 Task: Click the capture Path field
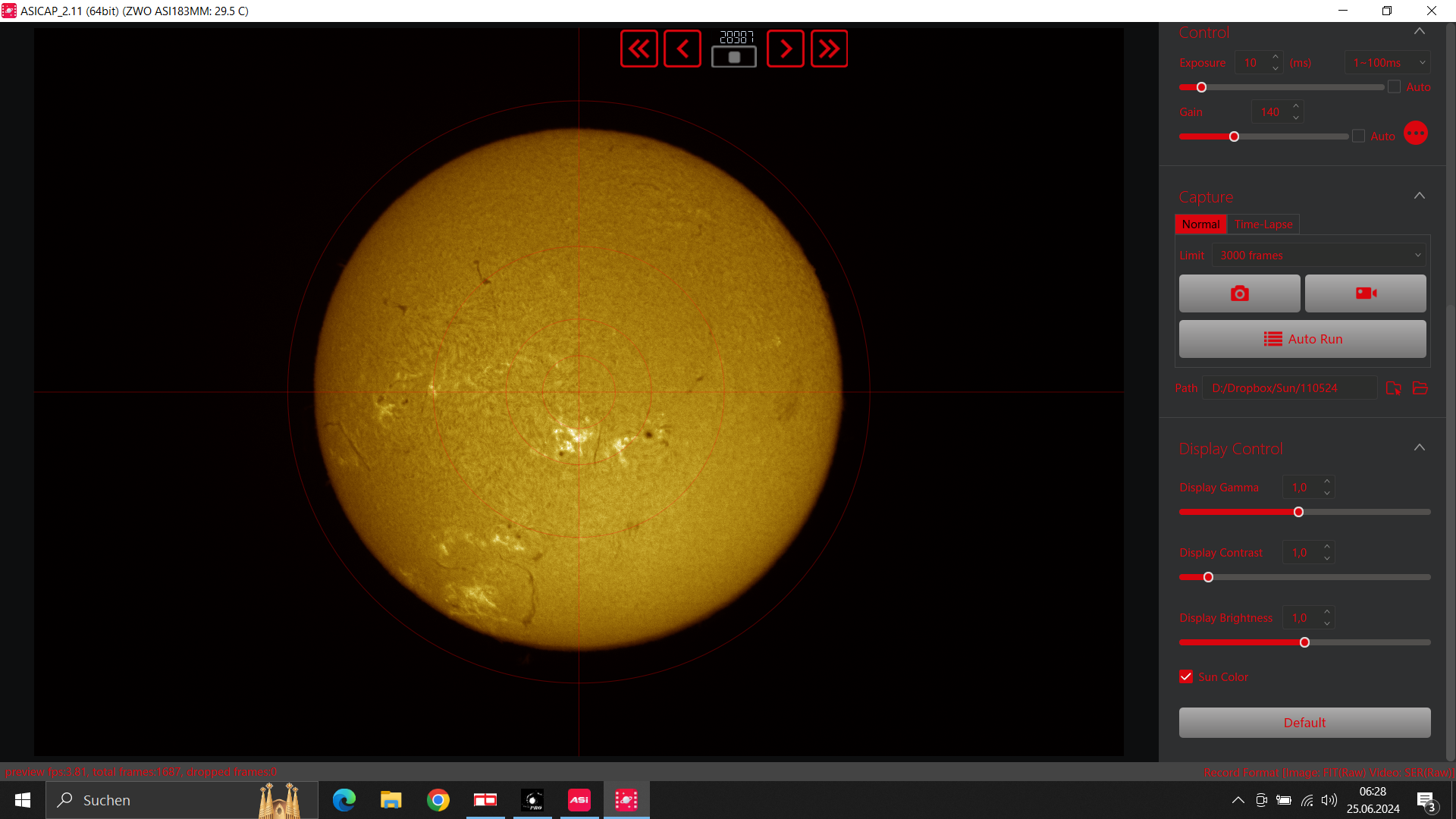[1289, 388]
